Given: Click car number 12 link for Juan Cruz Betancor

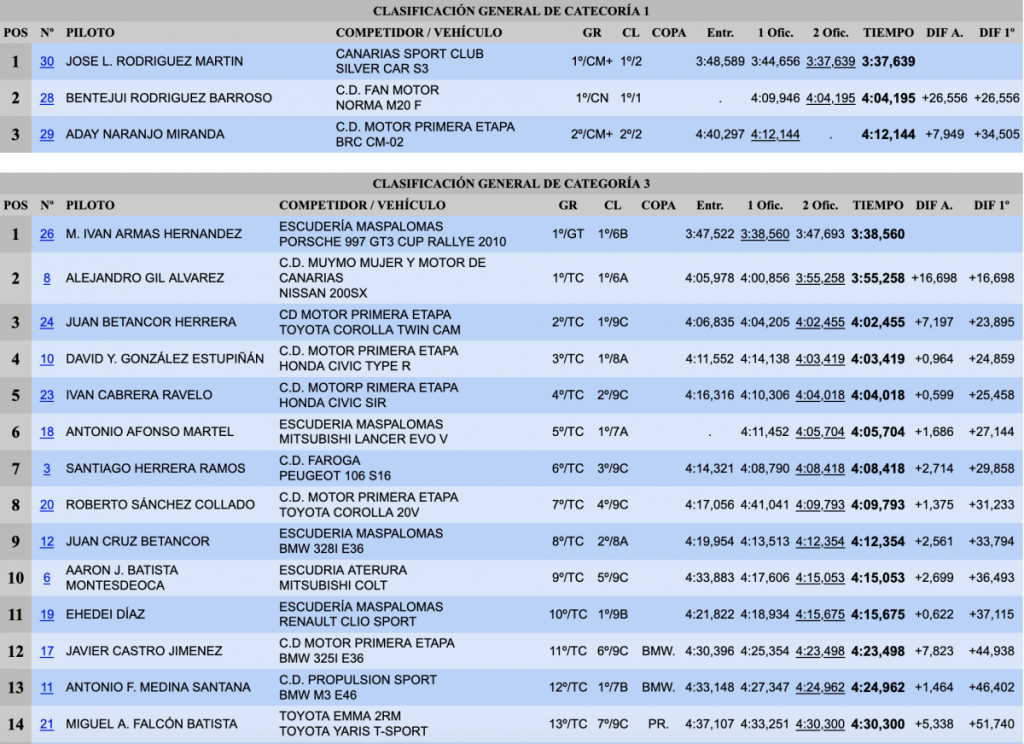Looking at the screenshot, I should (47, 541).
